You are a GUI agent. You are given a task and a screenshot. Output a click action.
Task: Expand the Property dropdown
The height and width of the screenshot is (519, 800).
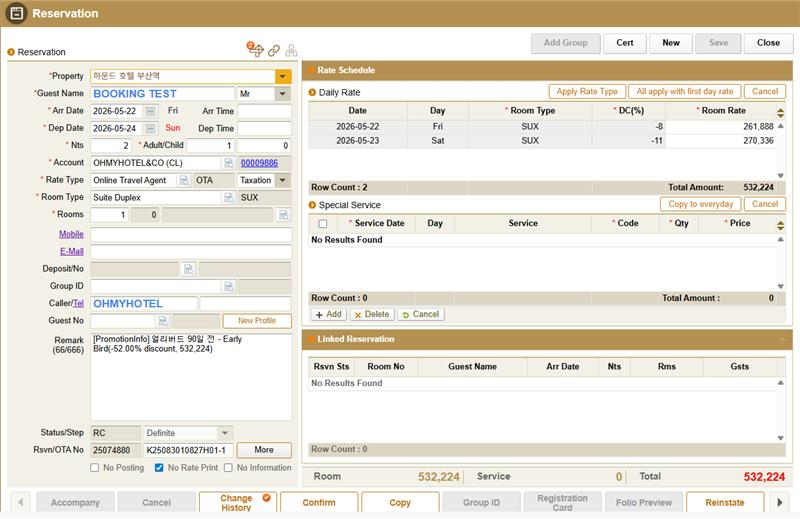283,76
